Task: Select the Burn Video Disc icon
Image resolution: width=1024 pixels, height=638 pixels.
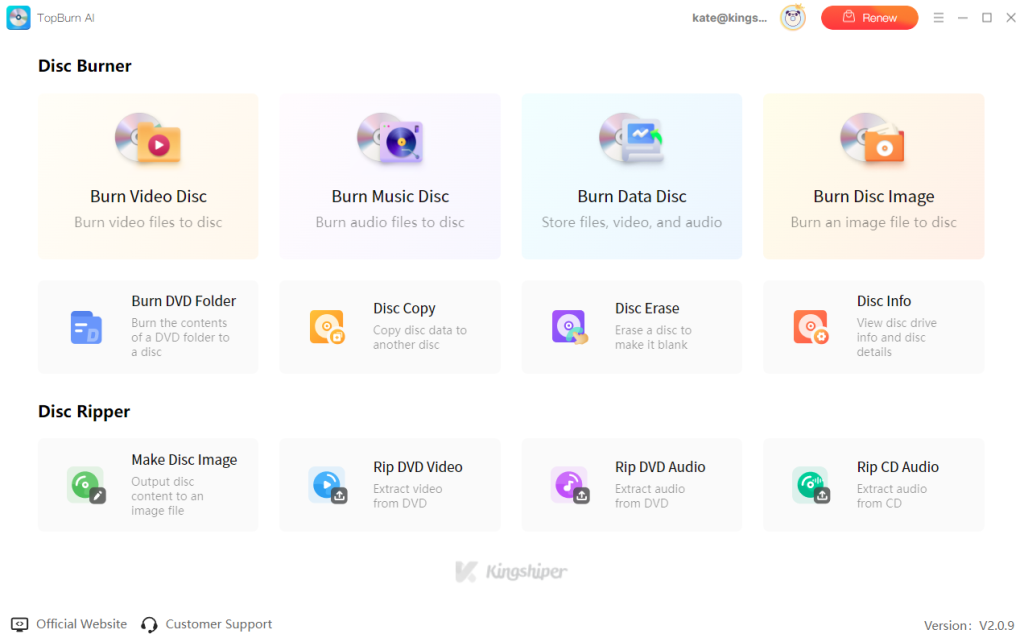Action: tap(148, 140)
